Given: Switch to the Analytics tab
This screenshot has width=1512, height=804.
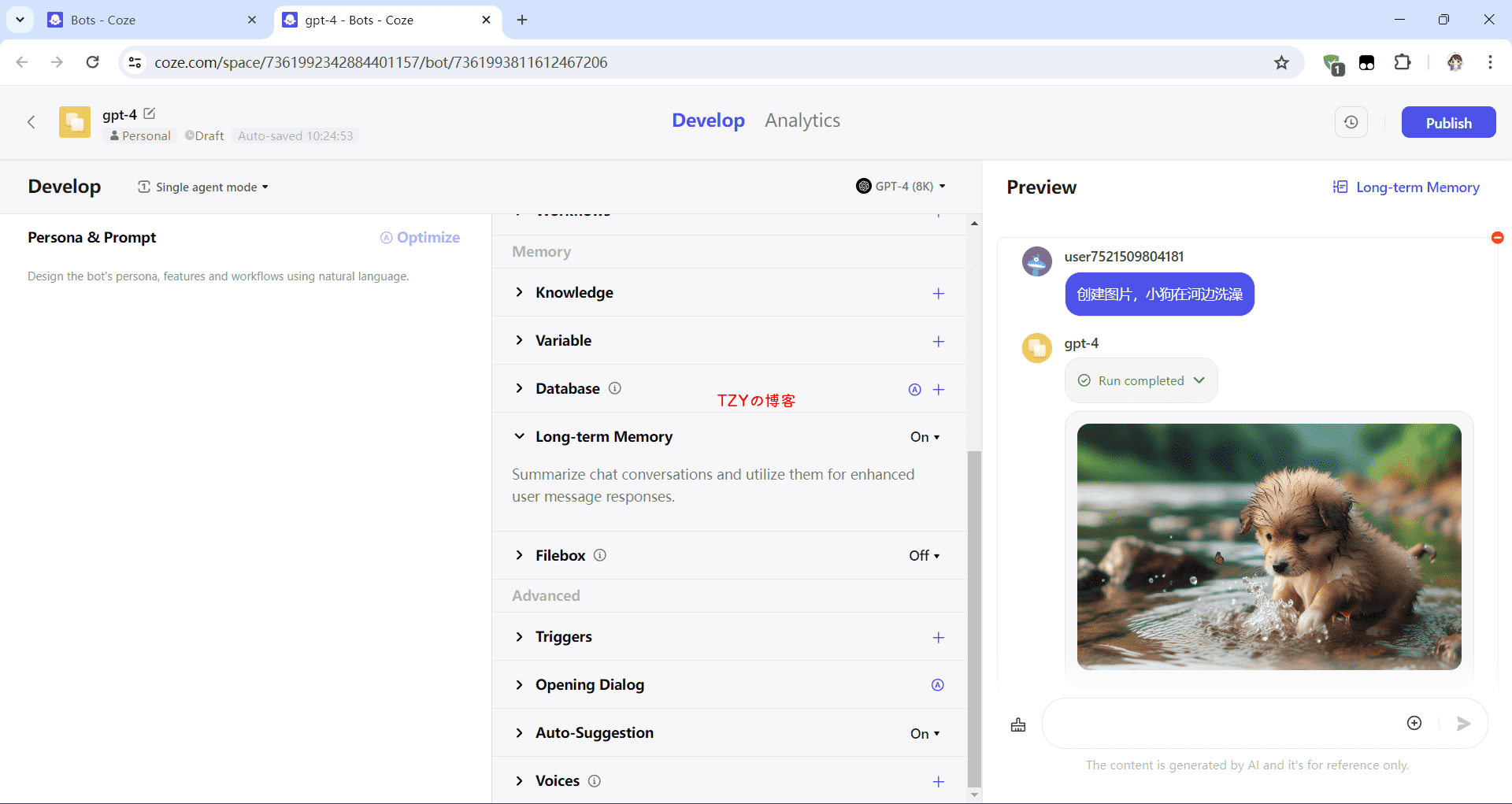Looking at the screenshot, I should click(x=802, y=120).
